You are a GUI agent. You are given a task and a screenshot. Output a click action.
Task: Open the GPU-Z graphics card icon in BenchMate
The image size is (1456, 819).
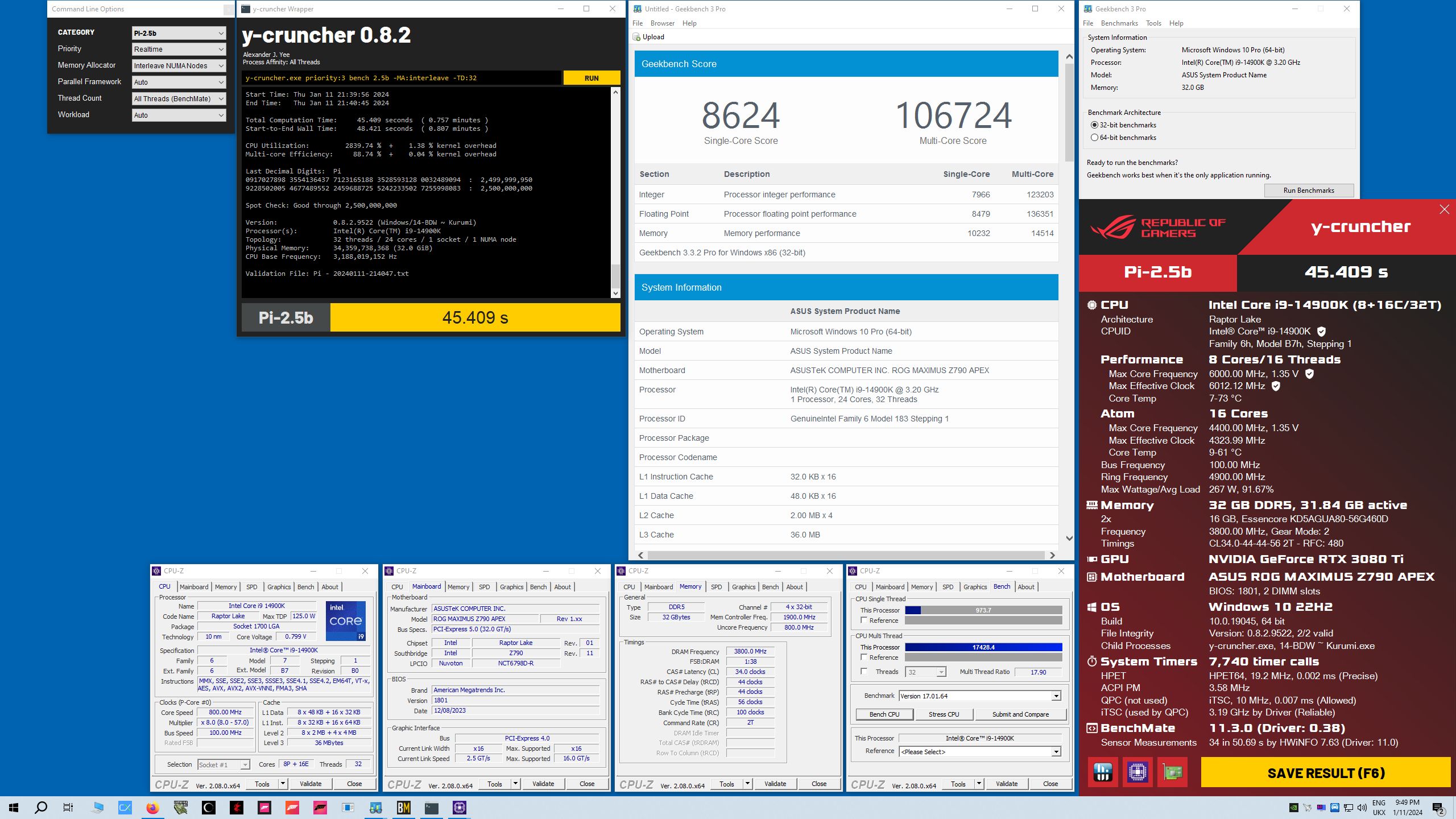pos(1172,772)
